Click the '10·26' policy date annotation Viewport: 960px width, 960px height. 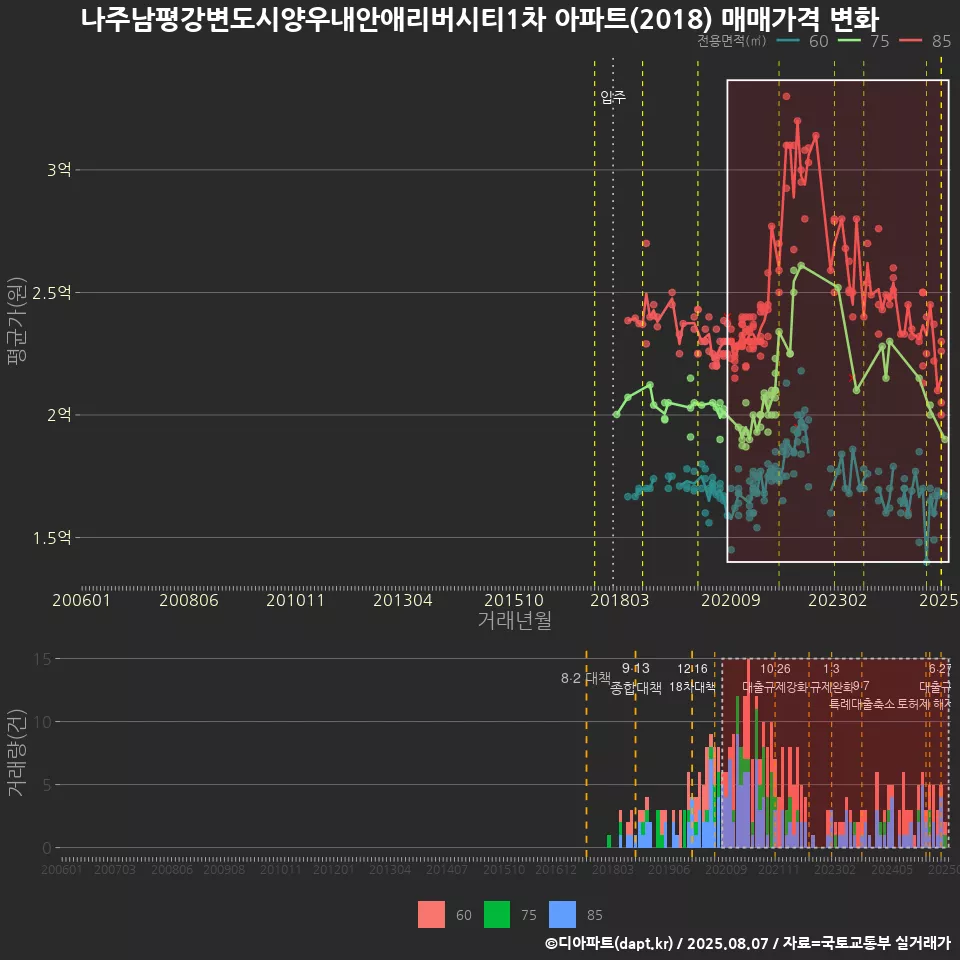tap(775, 669)
